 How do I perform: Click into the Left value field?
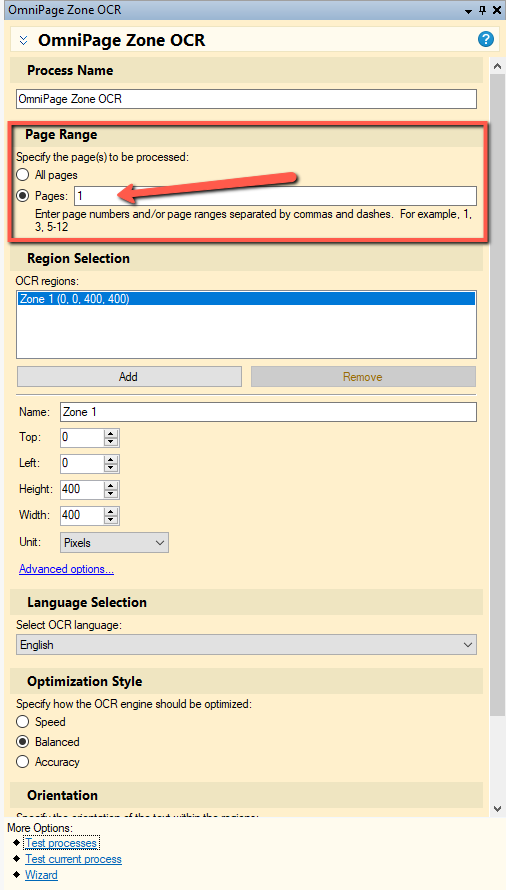coord(82,463)
